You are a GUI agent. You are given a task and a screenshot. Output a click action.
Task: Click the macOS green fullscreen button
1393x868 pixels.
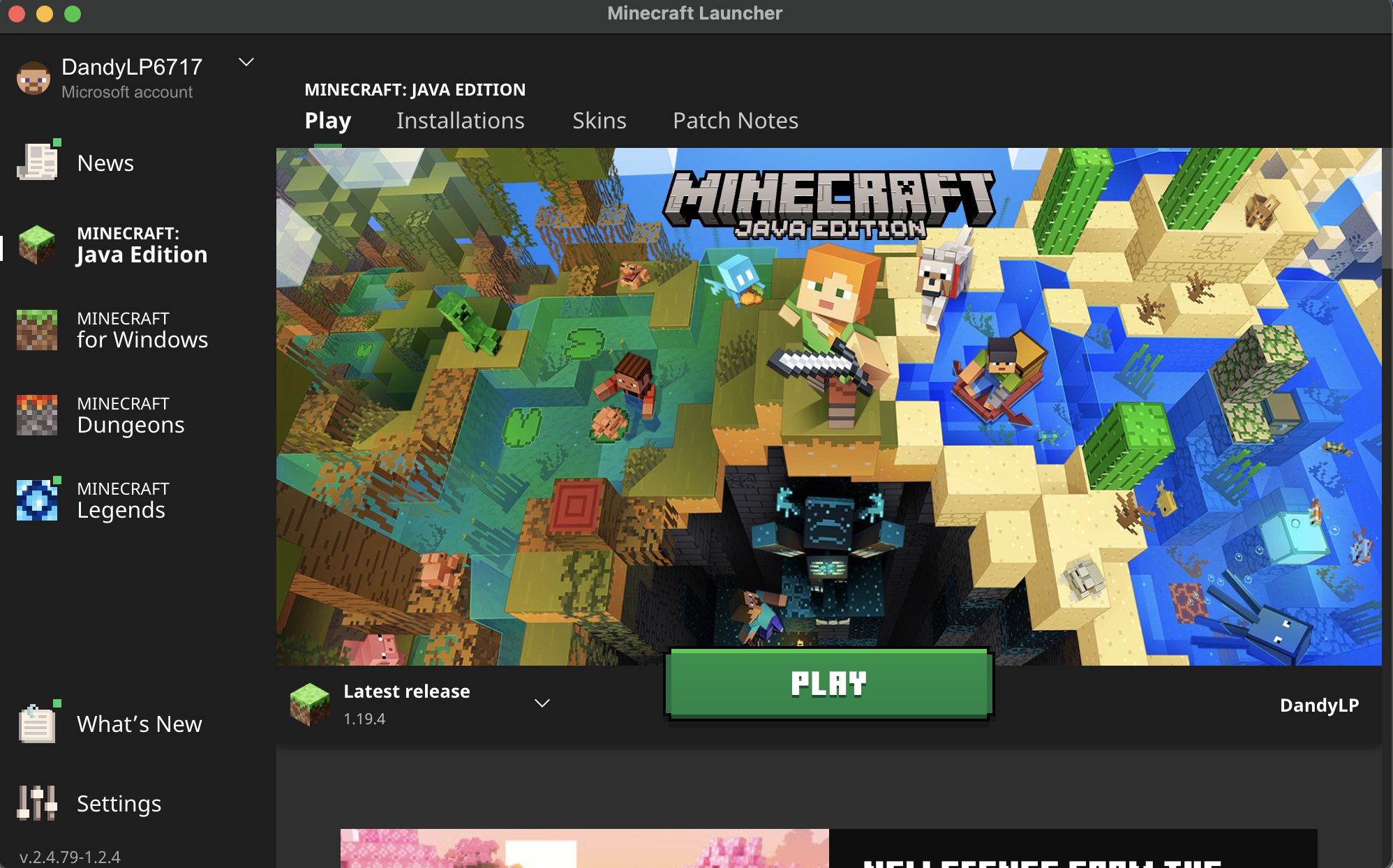73,14
